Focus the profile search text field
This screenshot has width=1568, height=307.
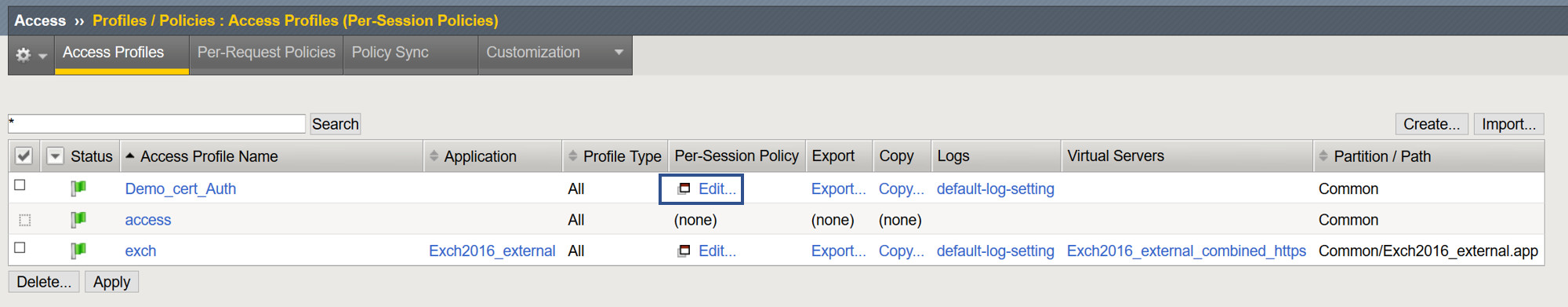click(x=157, y=123)
